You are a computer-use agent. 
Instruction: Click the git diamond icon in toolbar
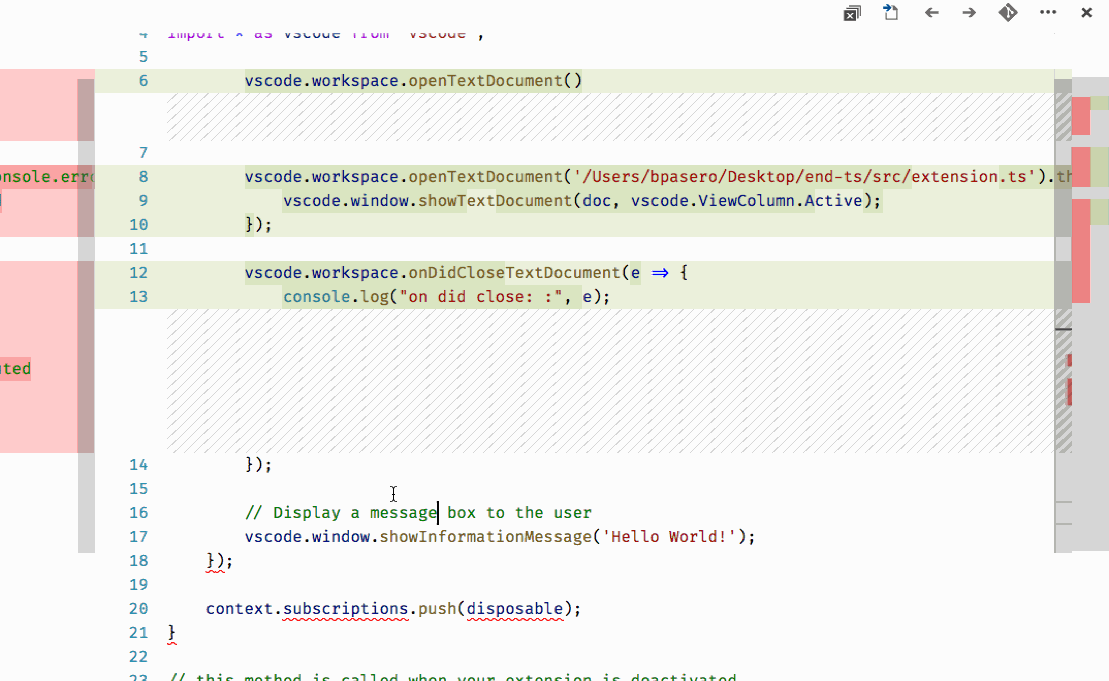(x=1008, y=13)
